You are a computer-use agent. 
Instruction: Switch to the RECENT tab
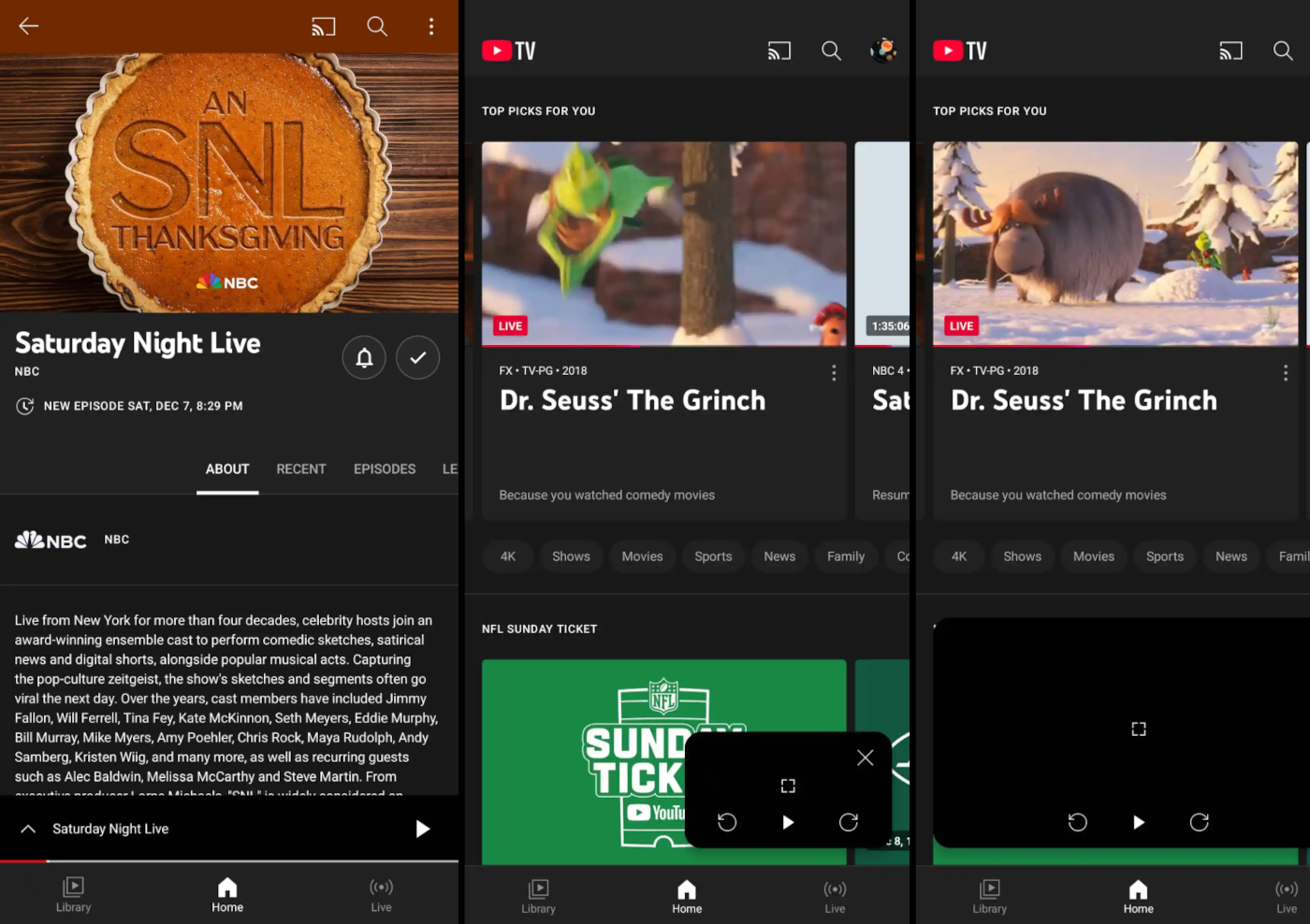point(301,469)
